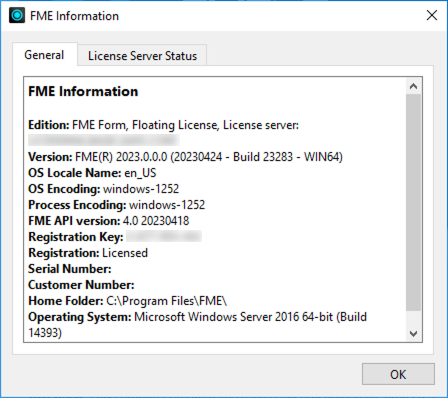Confirm with the OK button
Screen dimensions: 448x398
click(x=398, y=374)
